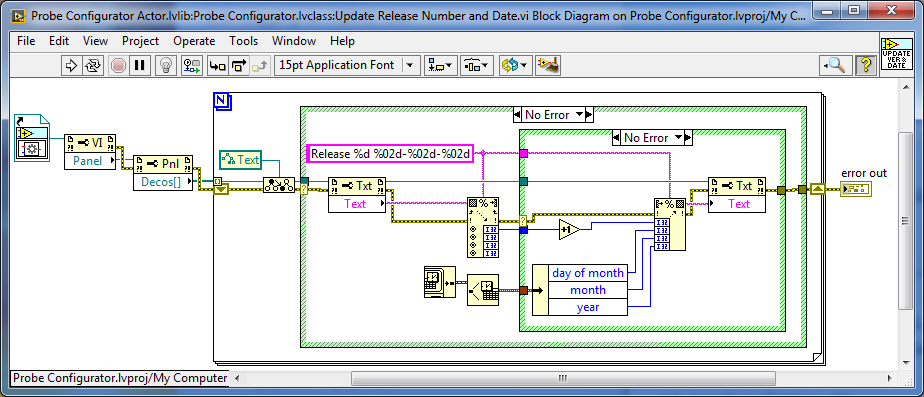The image size is (924, 397).
Task: Open inner case selector No Error dropdown
Action: point(677,138)
